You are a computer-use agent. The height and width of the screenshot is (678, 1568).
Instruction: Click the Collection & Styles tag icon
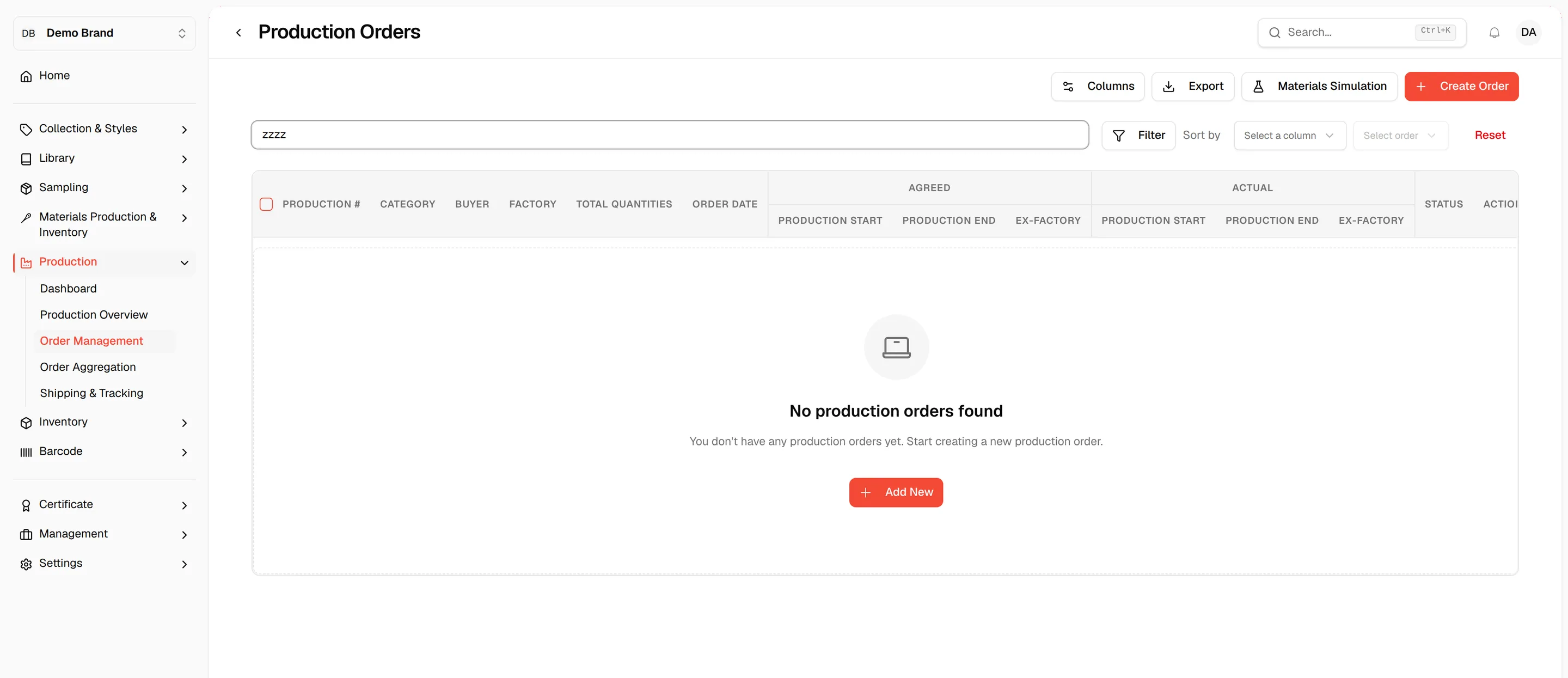tap(26, 129)
